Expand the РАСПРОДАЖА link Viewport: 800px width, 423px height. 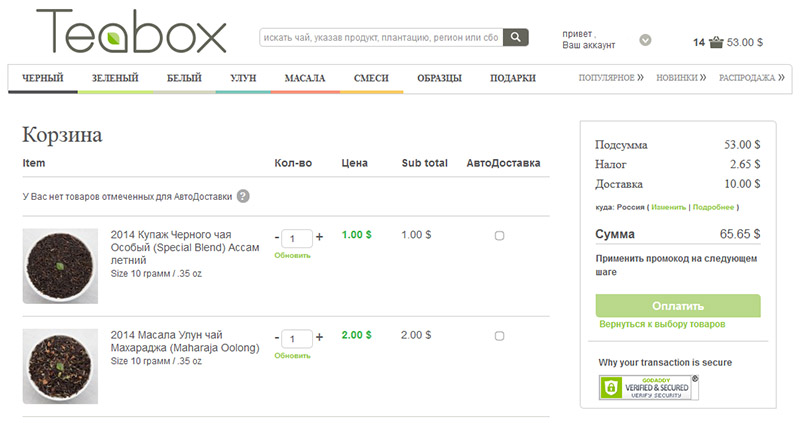pos(752,78)
